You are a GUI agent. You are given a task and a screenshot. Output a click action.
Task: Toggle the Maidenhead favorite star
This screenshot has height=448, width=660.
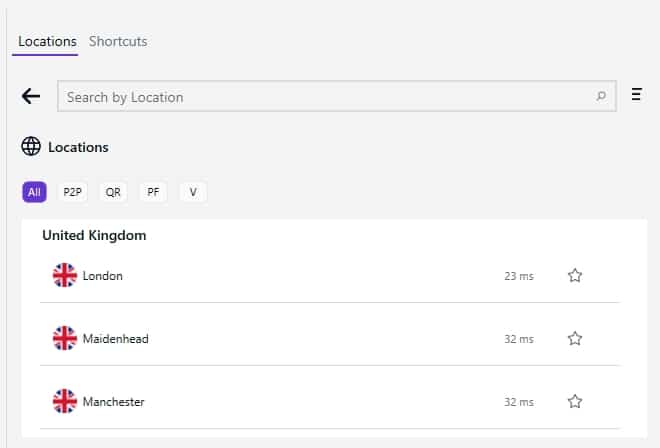[575, 339]
